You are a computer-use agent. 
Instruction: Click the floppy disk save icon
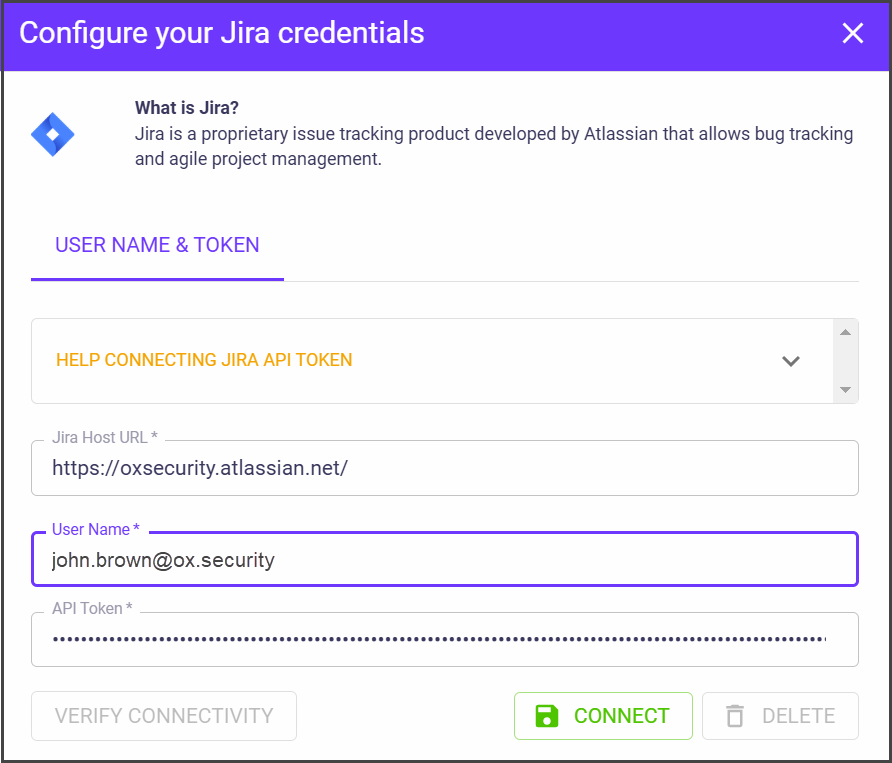coord(546,716)
